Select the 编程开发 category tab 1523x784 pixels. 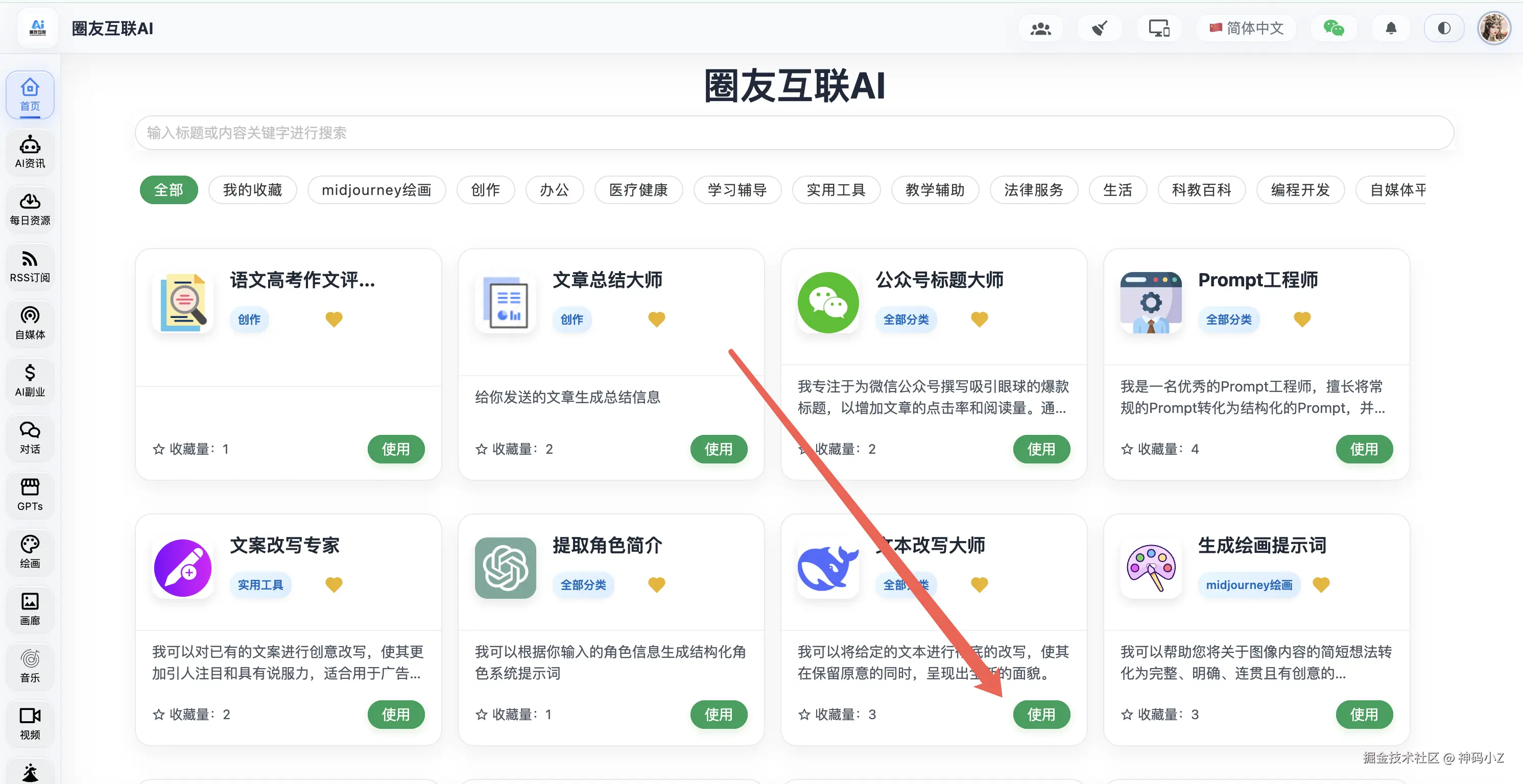1300,190
